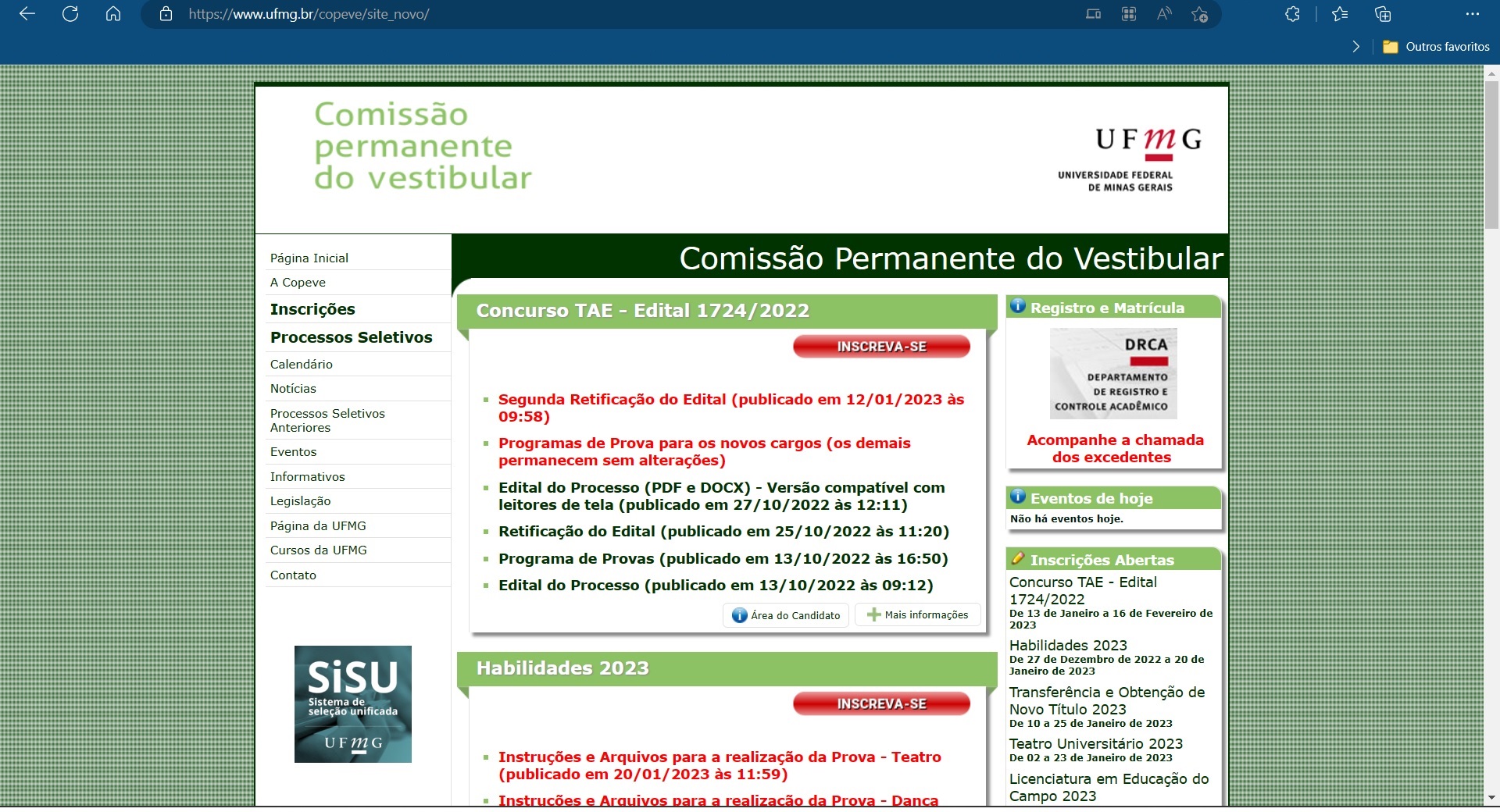Open the Legislação sidebar item
This screenshot has height=812, width=1500.
300,501
